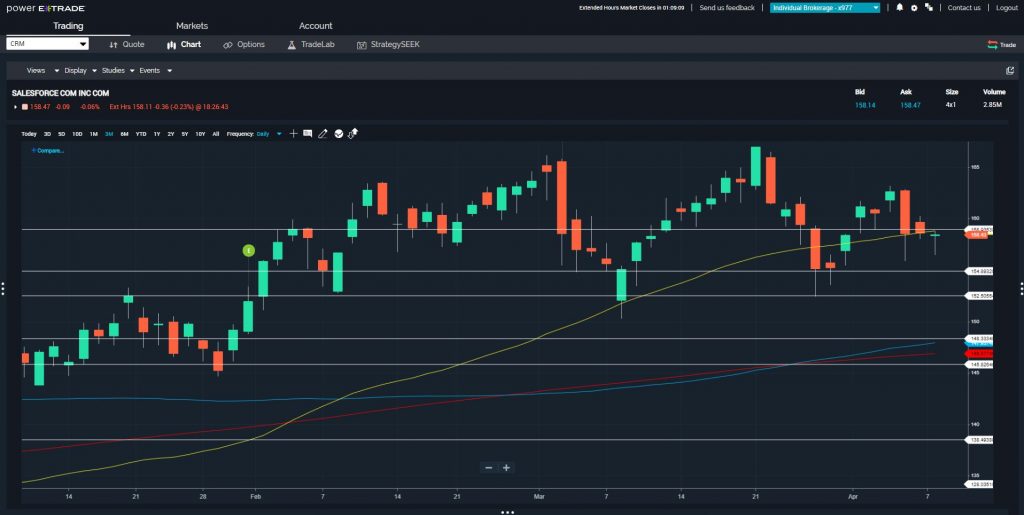Expand the Events menu

click(155, 70)
